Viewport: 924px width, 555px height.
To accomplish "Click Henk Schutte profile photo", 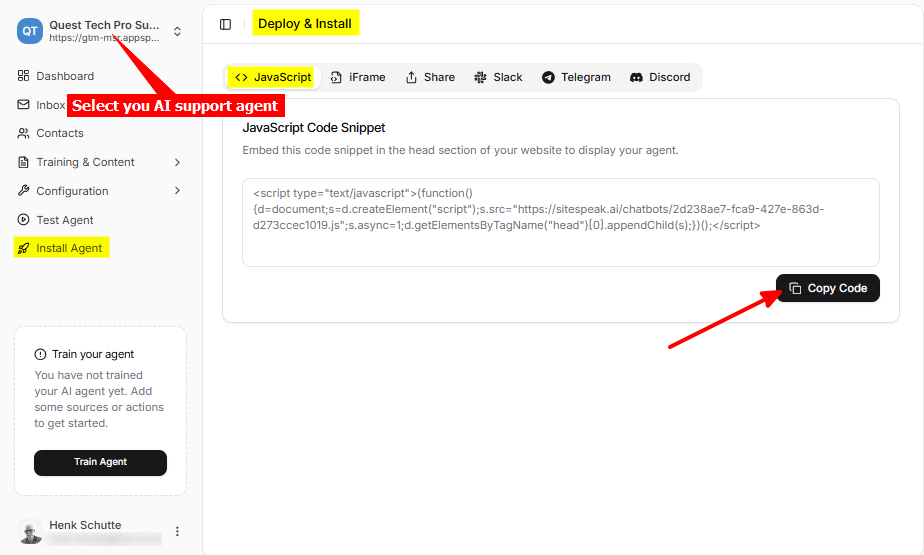I will pos(29,531).
